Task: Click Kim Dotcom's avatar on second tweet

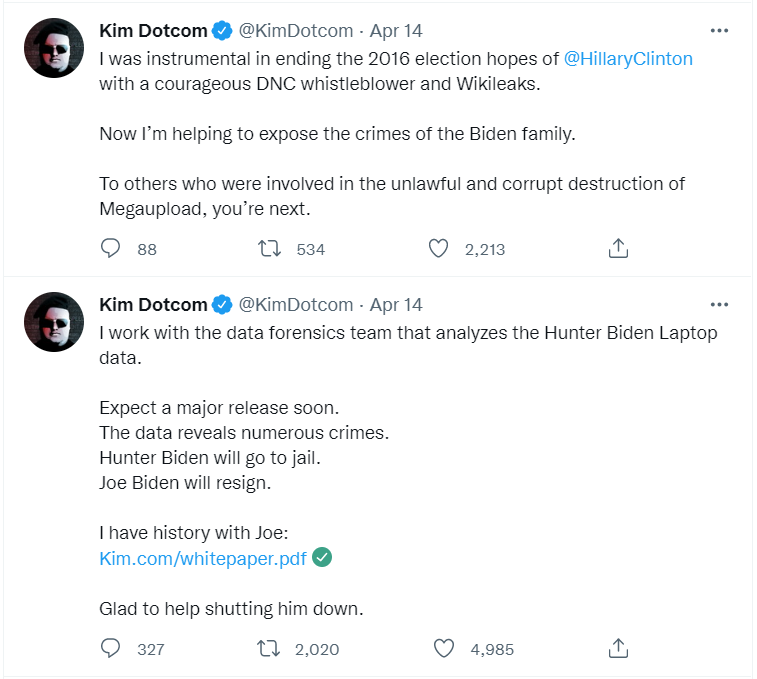Action: tap(52, 322)
